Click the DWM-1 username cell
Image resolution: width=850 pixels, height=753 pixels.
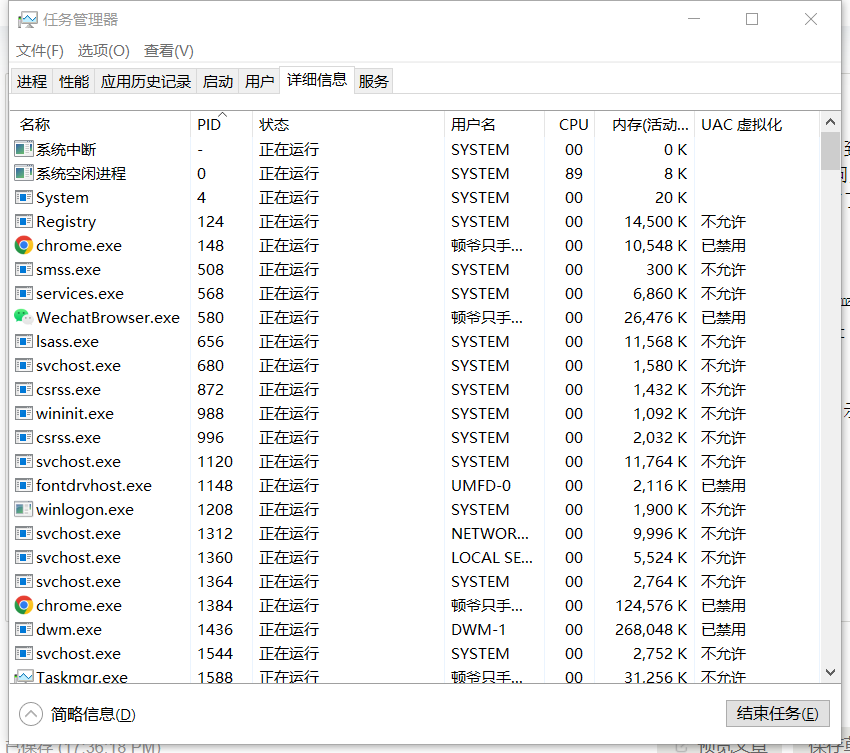pyautogui.click(x=478, y=629)
